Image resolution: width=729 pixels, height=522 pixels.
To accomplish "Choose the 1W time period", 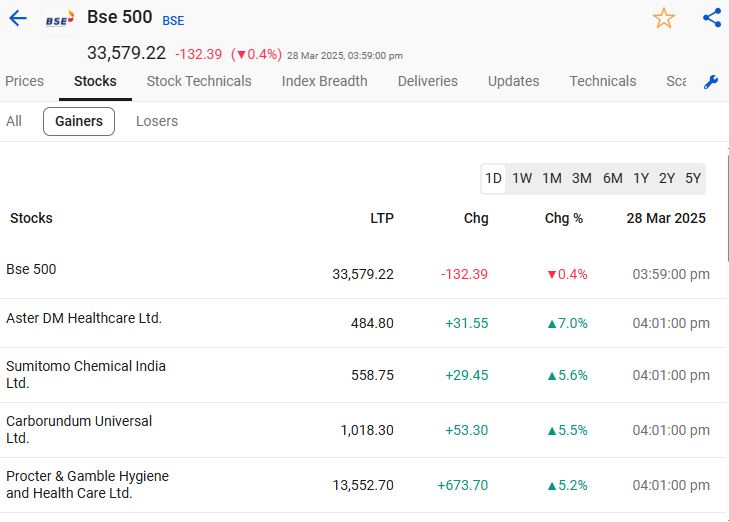I will (x=522, y=178).
